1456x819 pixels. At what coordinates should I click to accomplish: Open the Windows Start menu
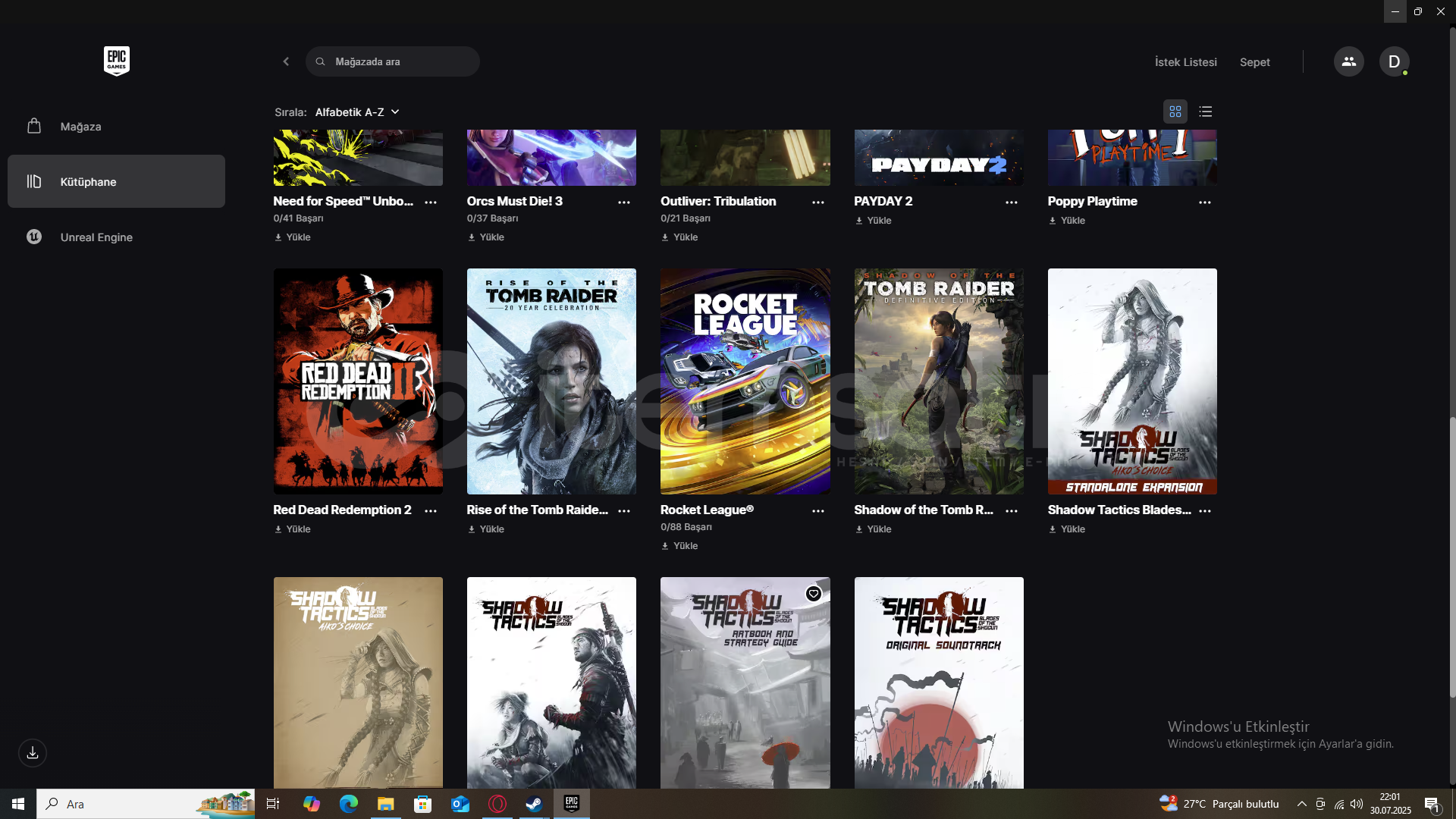click(18, 804)
